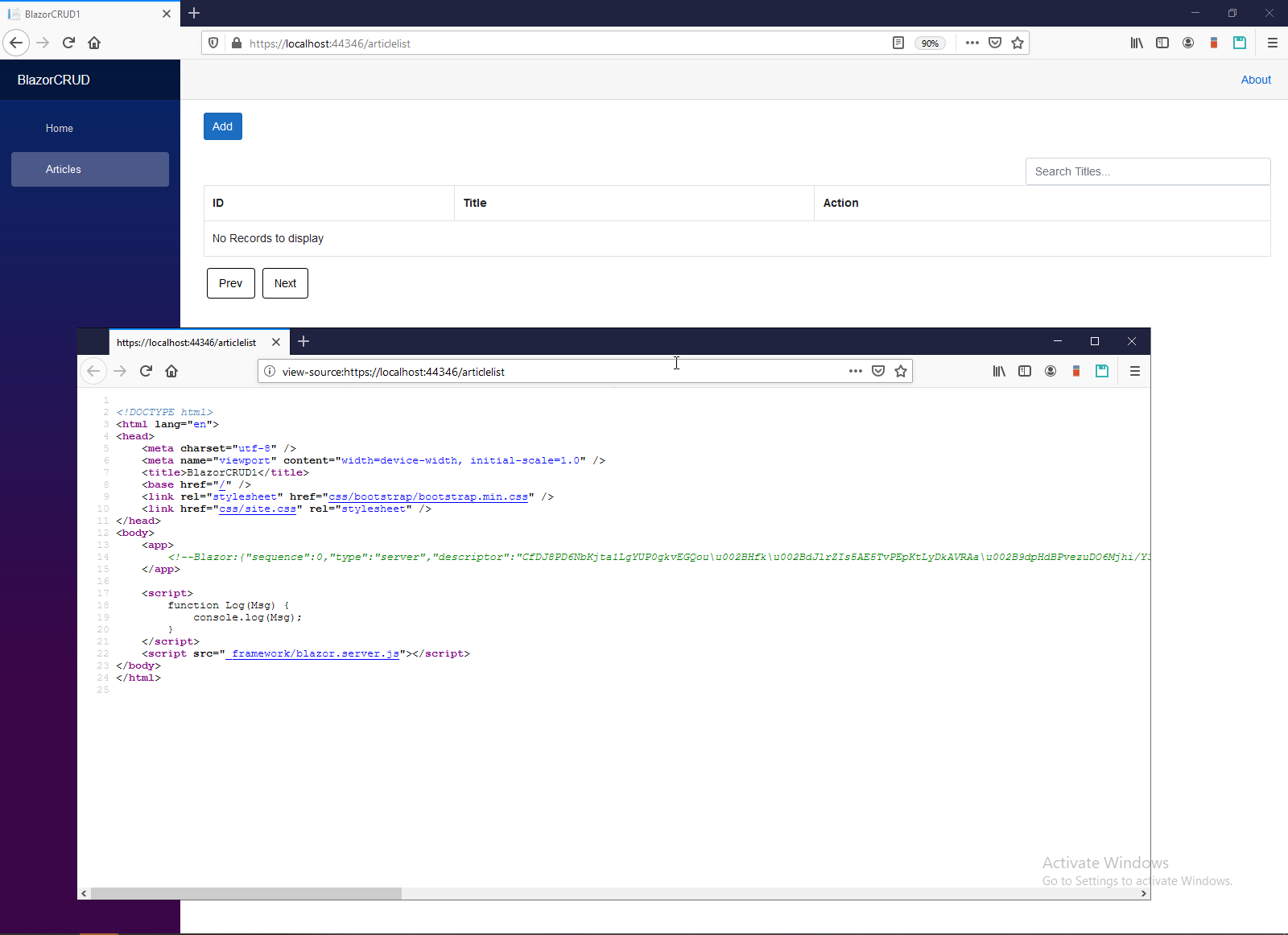
Task: Close the BlazorCRUD1 tab
Action: [x=167, y=14]
